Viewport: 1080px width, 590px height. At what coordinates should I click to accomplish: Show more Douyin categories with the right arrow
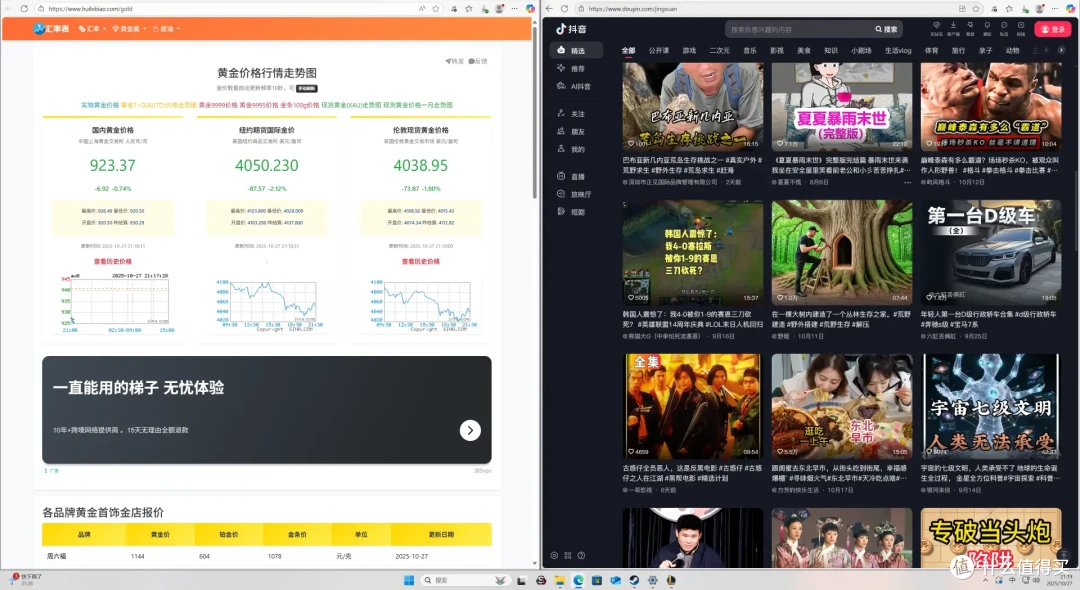(x=1061, y=50)
